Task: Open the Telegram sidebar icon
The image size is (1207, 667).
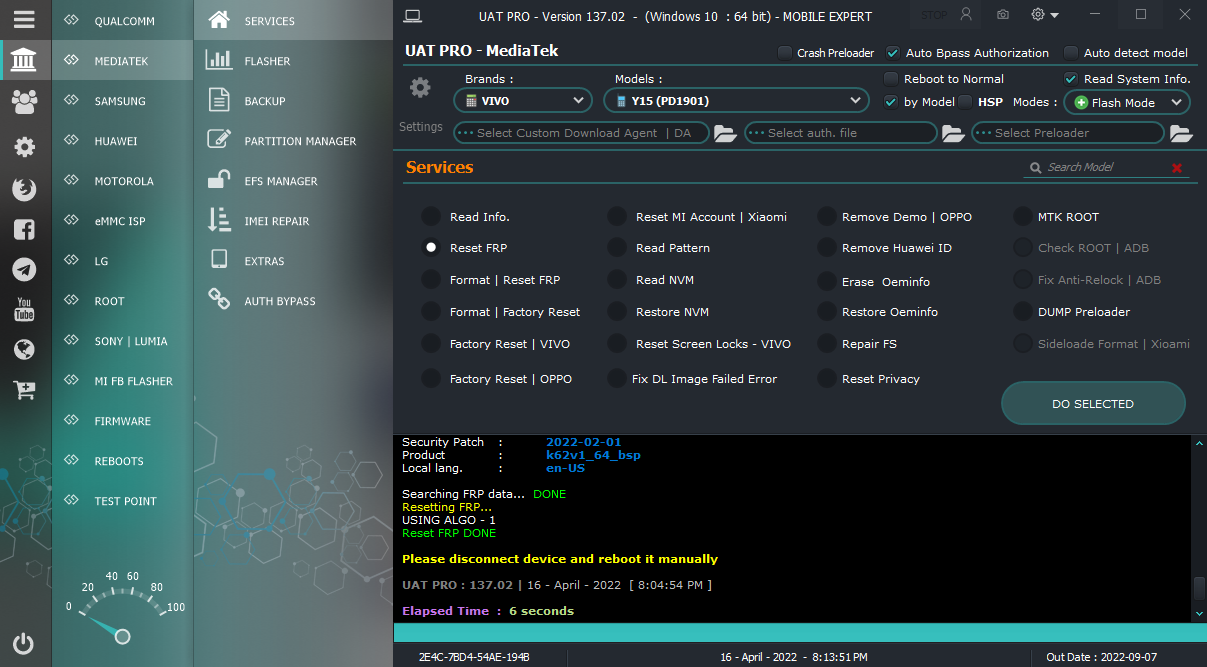Action: [24, 269]
